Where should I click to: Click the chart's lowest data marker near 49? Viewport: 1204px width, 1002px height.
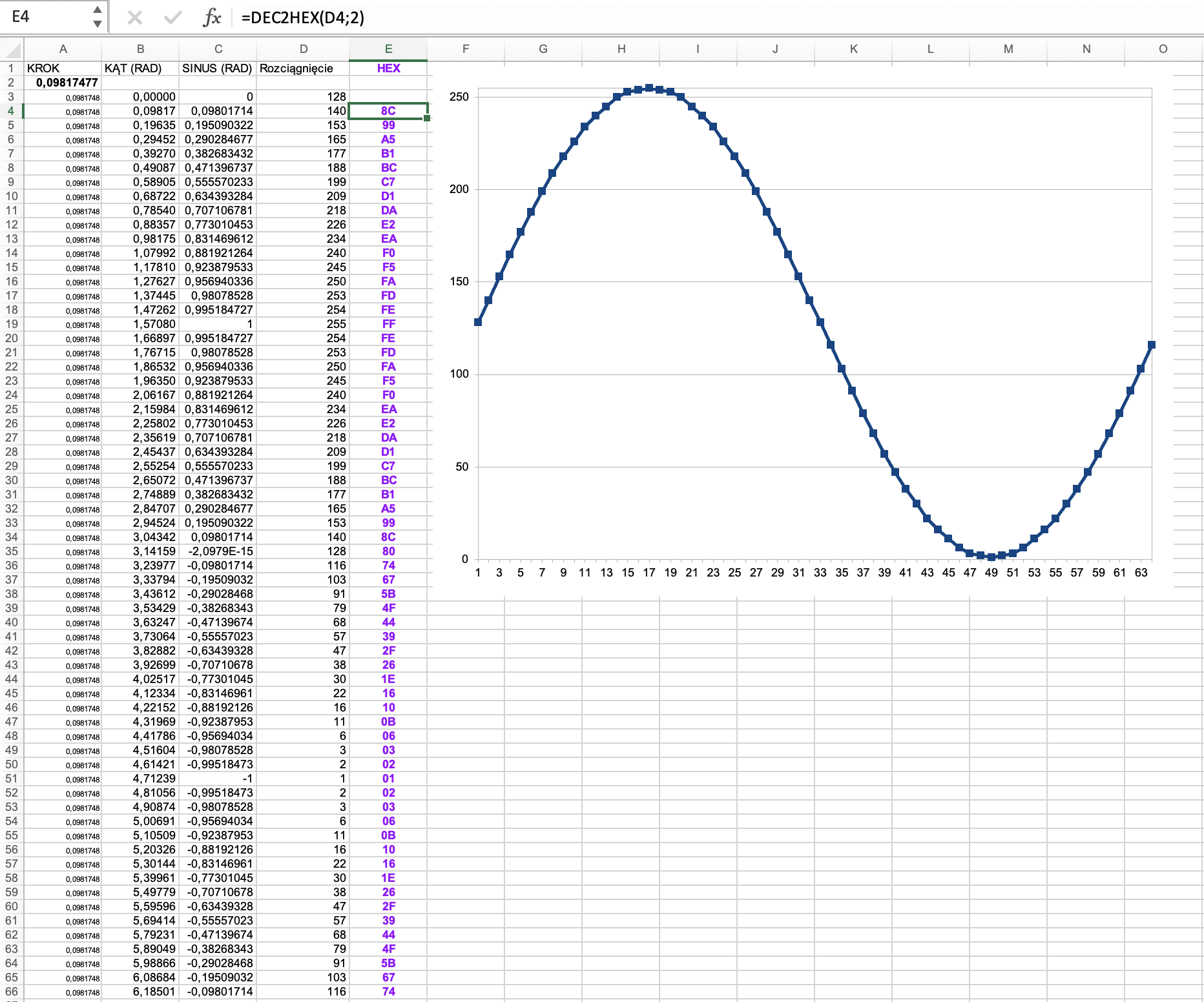[x=991, y=557]
